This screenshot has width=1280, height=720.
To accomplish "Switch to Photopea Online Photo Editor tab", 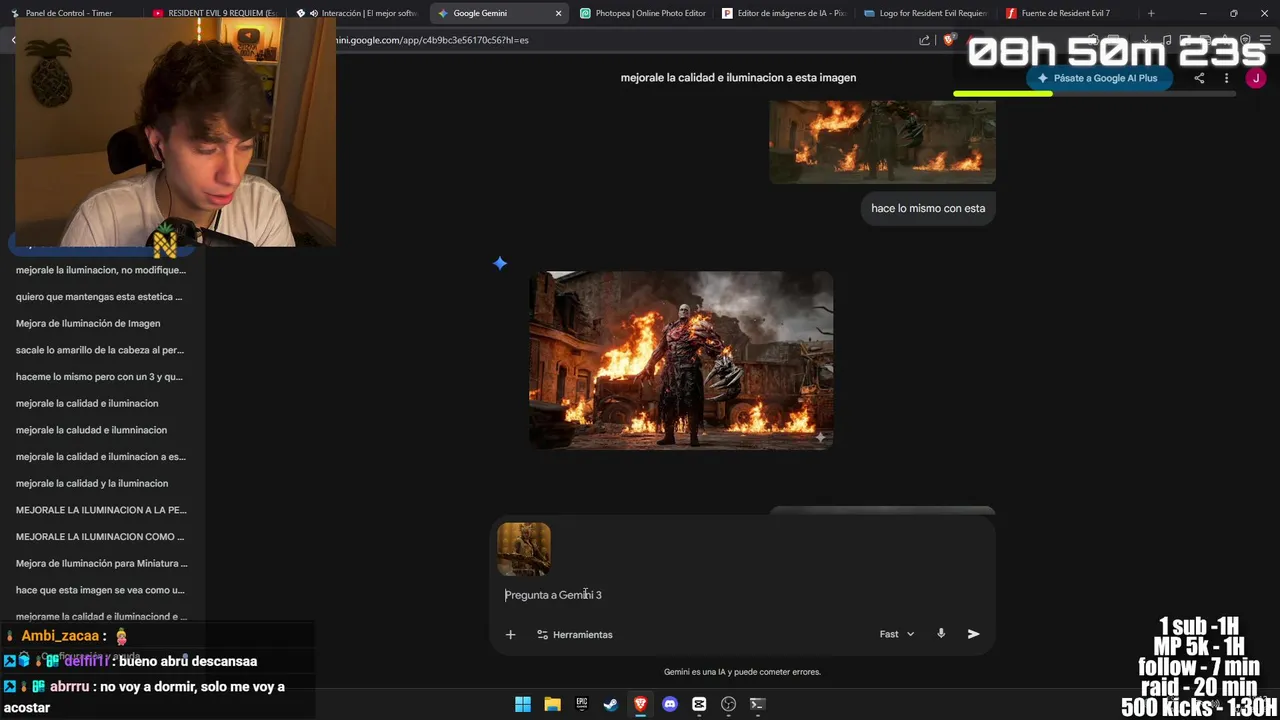I will pyautogui.click(x=642, y=13).
